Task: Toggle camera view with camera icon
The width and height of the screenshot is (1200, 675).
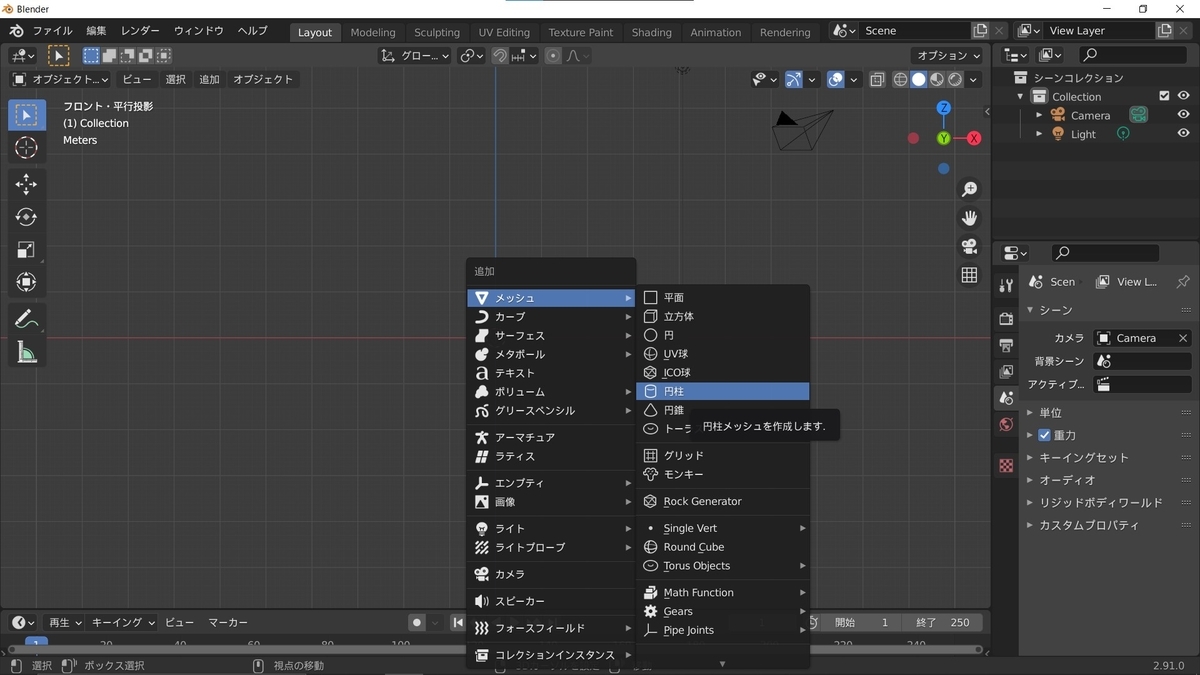Action: pos(969,246)
